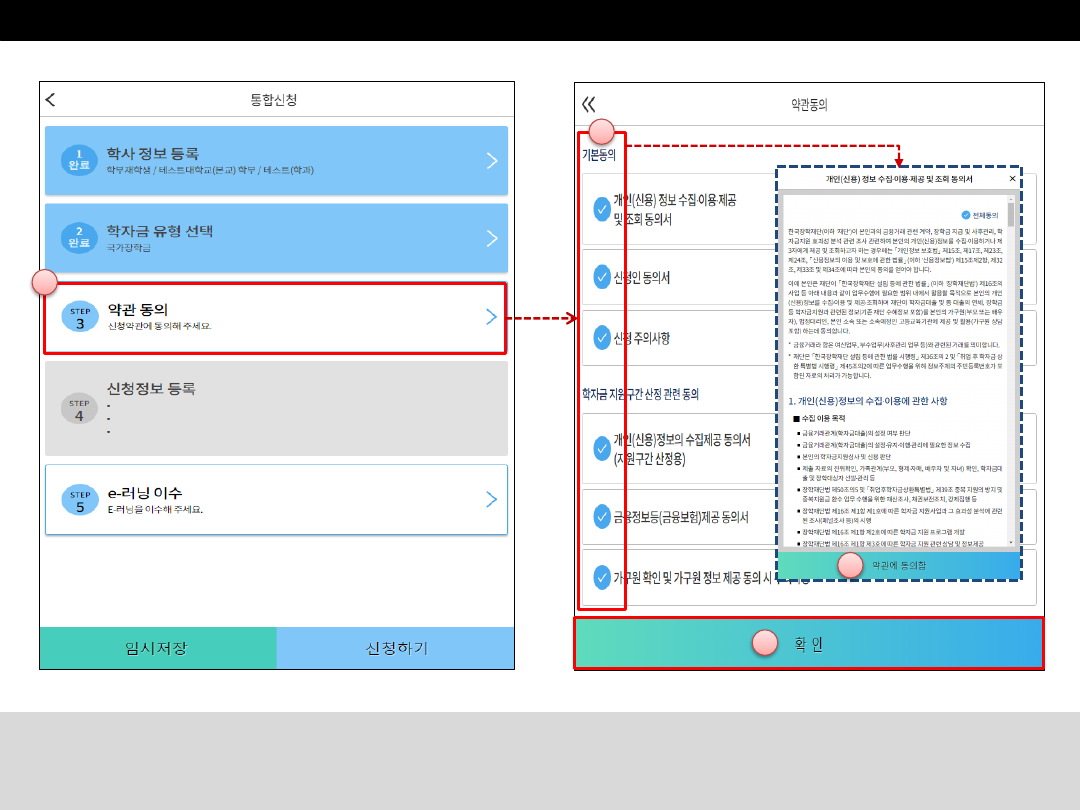1080x810 pixels.
Task: Check the 신청인 동의서 checkbox
Action: [x=602, y=275]
